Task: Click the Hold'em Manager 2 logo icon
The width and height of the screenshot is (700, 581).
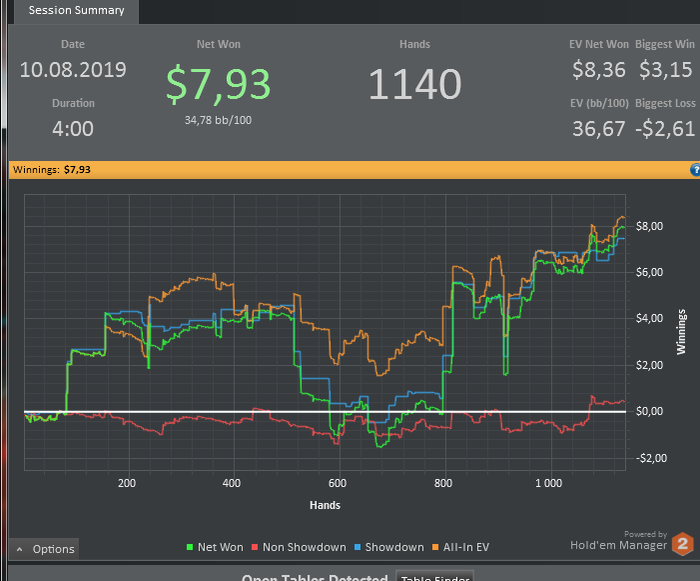Action: pos(683,543)
